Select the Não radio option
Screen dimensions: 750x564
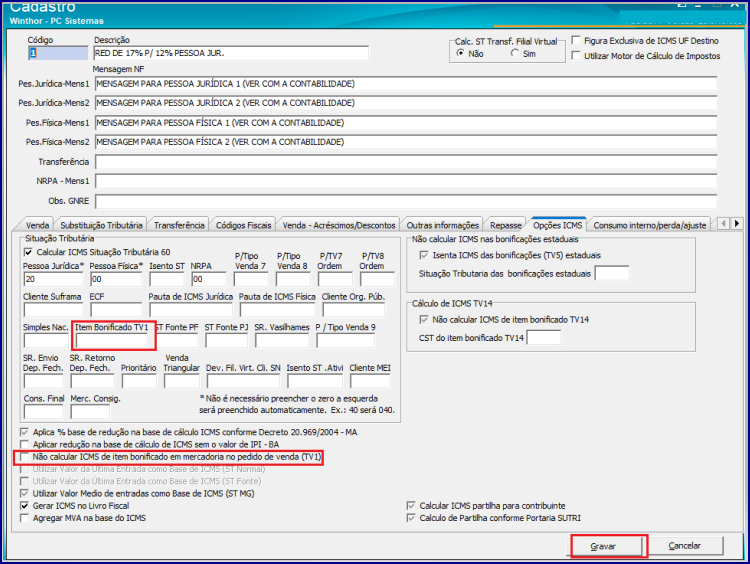click(x=460, y=53)
